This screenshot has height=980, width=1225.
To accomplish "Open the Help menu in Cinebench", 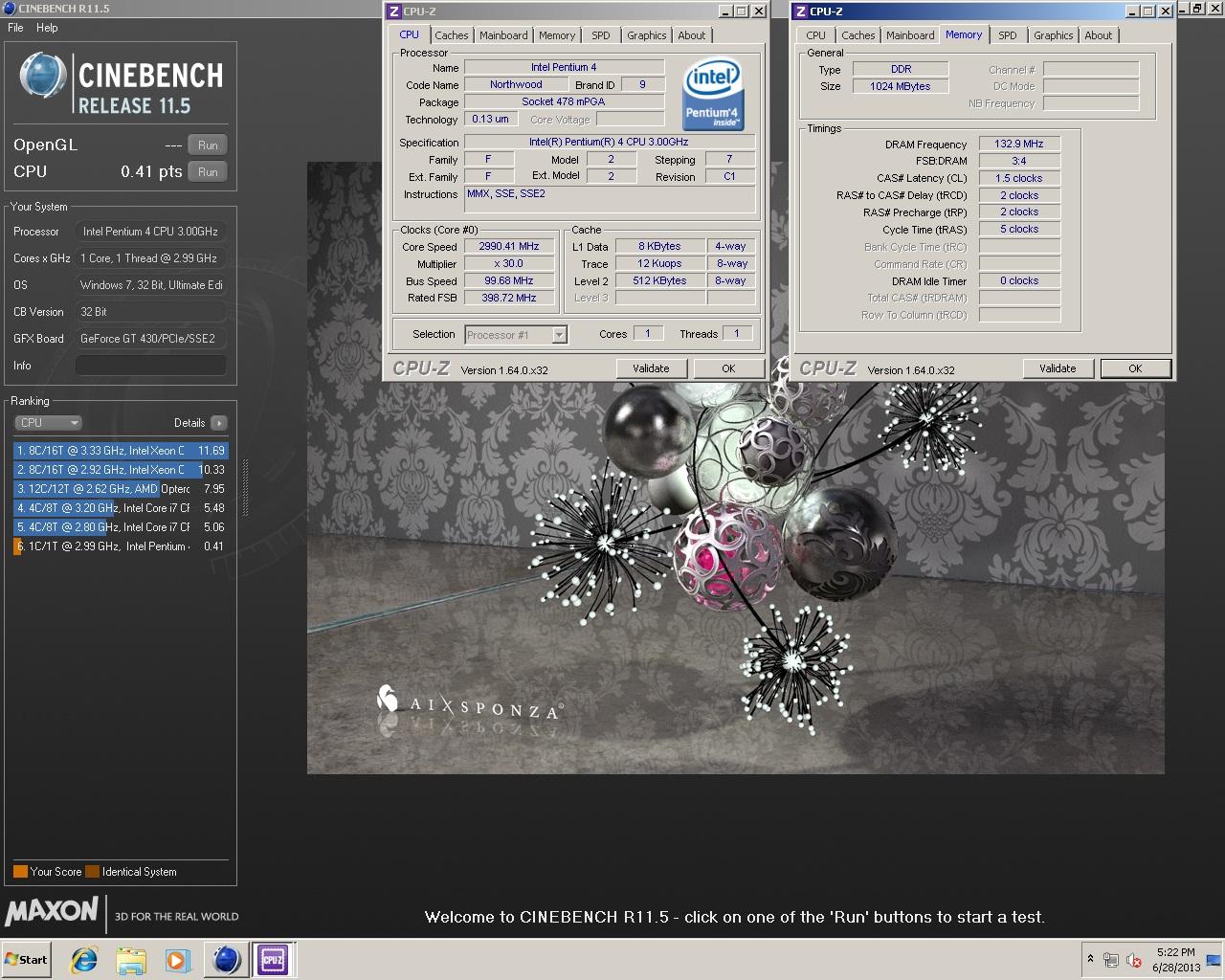I will 47,28.
